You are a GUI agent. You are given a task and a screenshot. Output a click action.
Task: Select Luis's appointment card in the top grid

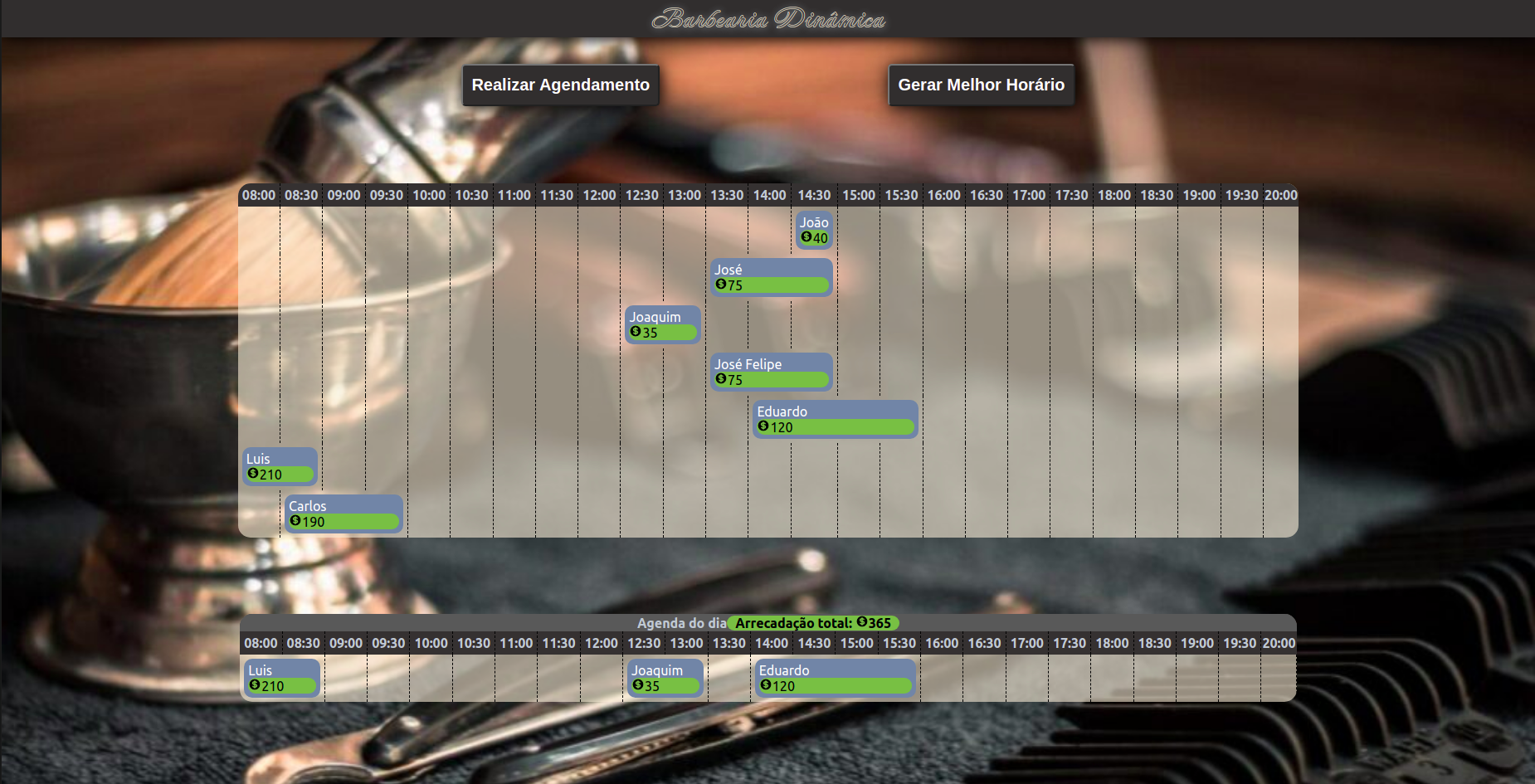(280, 466)
